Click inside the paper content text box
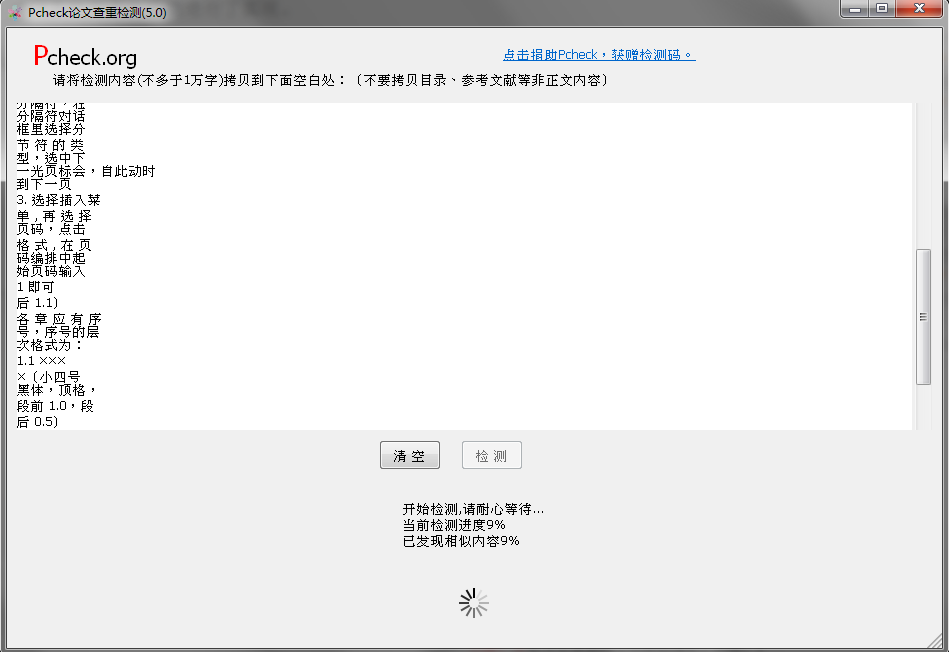Viewport: 949px width, 652px height. click(x=464, y=266)
